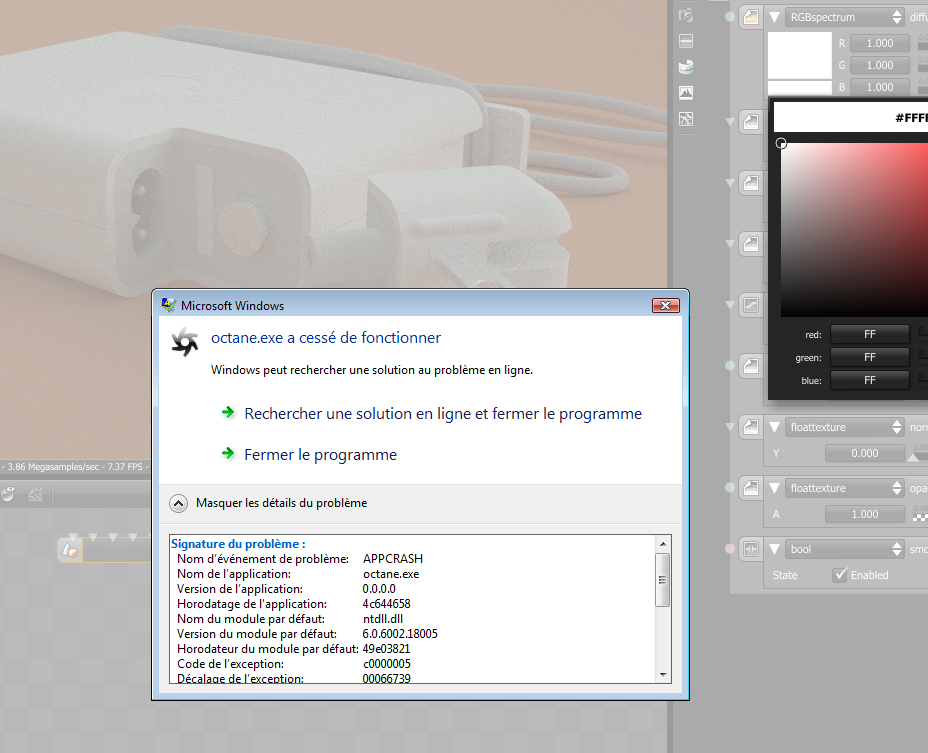Click the problem details scrollbar thumb
Image resolution: width=928 pixels, height=753 pixels.
pyautogui.click(x=663, y=580)
